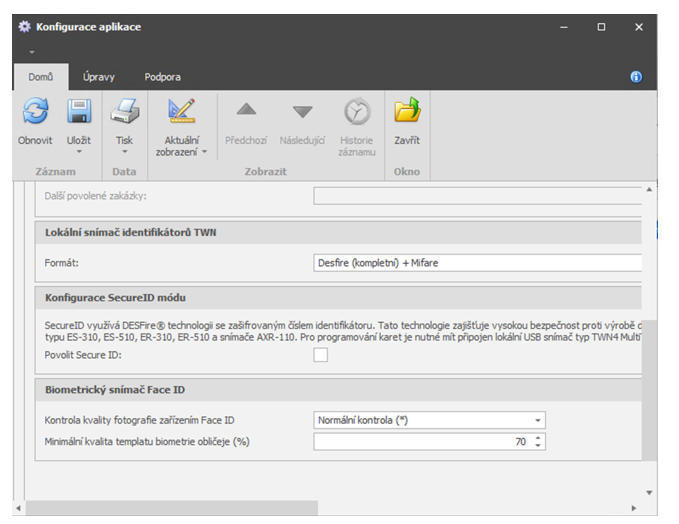Click the Předchozí up arrow icon
The image size is (679, 524).
point(246,112)
